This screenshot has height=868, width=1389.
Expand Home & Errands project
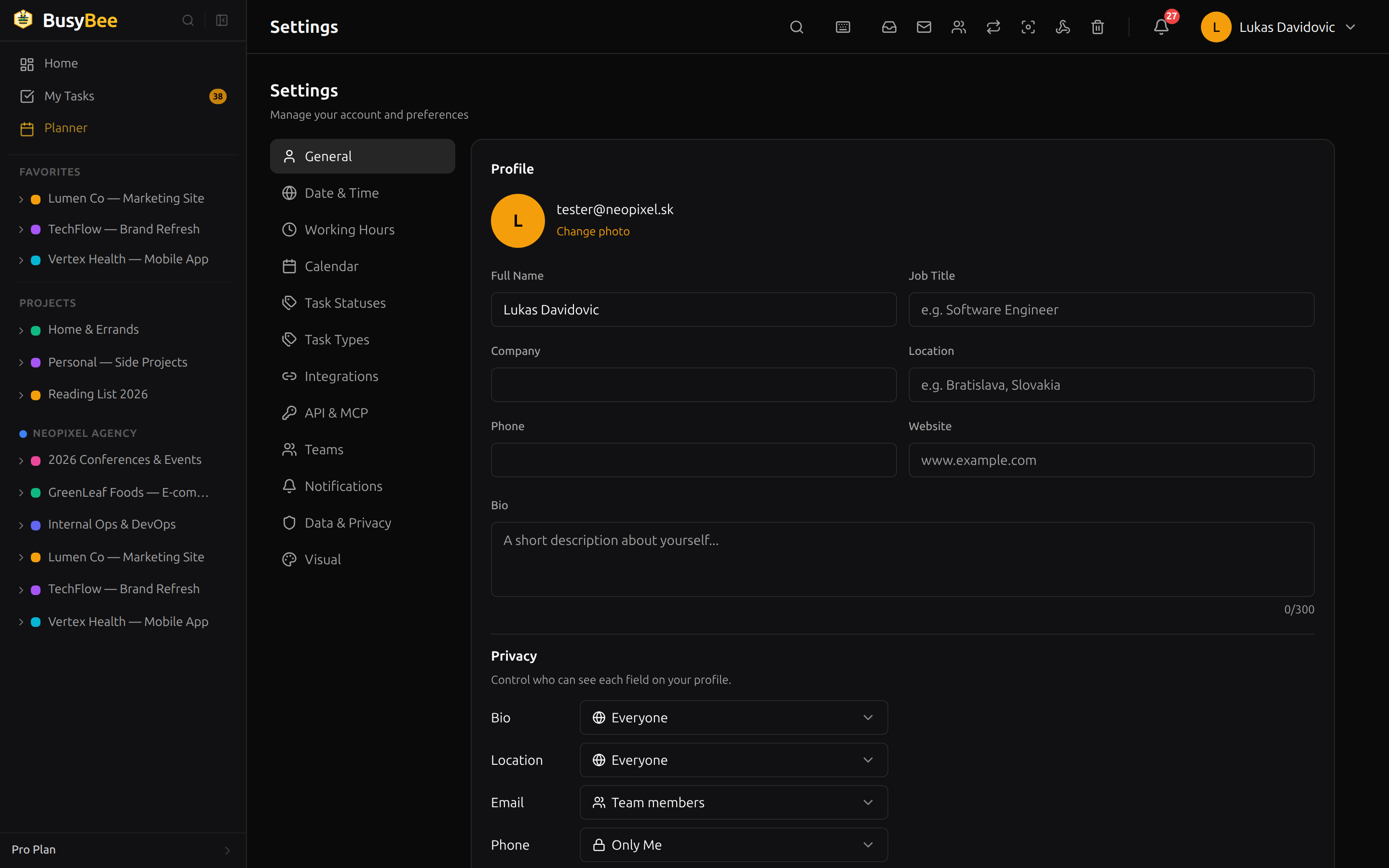pyautogui.click(x=21, y=331)
